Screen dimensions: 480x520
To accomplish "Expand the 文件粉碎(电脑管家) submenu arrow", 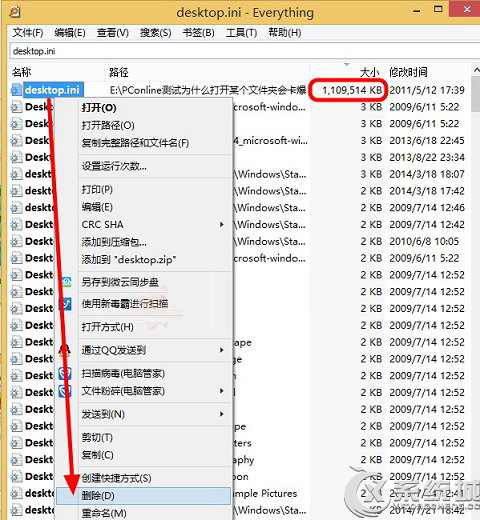I will click(x=222, y=391).
